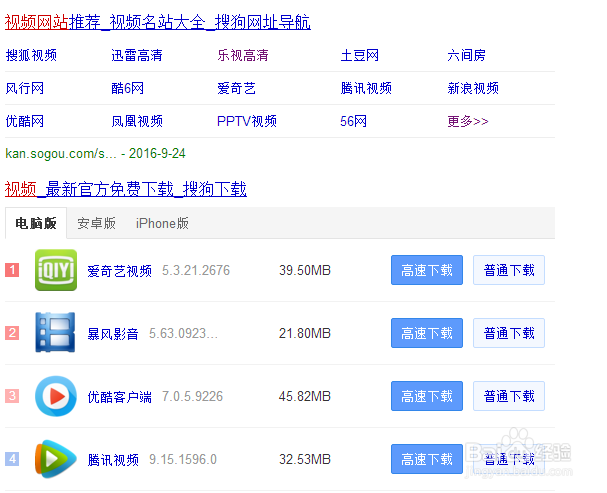The height and width of the screenshot is (493, 607).
Task: Click the 45.82MB file size
Action: point(305,396)
